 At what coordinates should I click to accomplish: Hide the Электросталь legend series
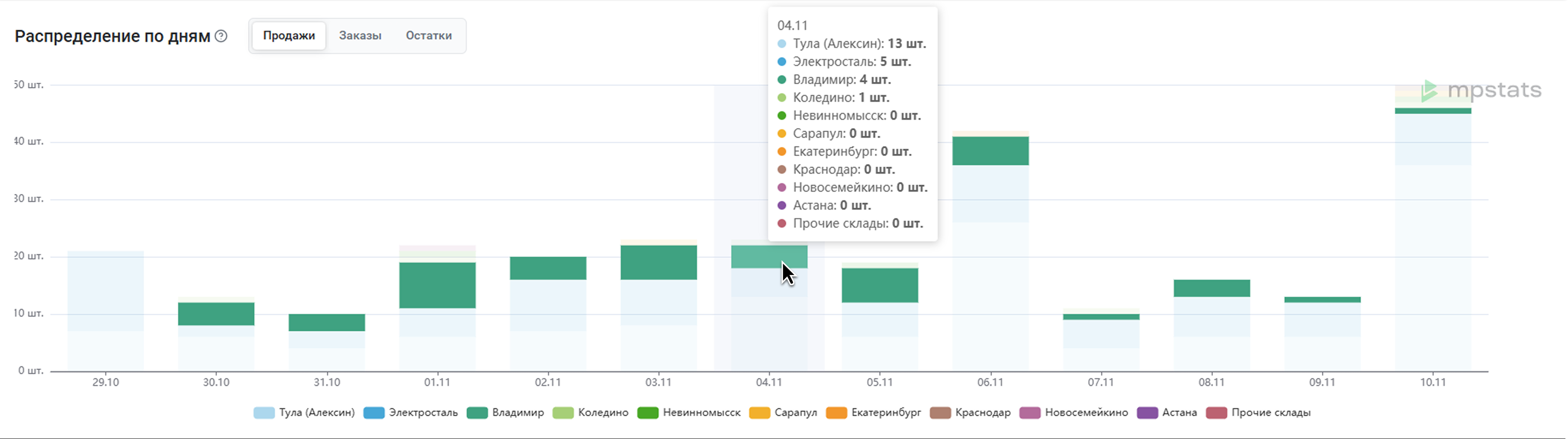410,413
